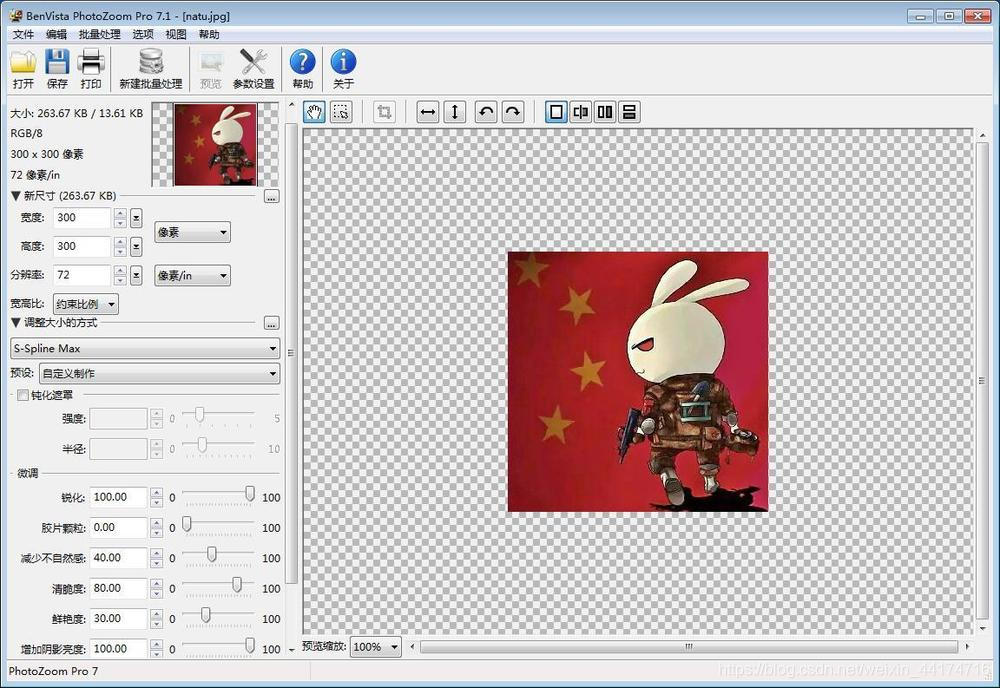Rotate the image clockwise

pyautogui.click(x=513, y=112)
